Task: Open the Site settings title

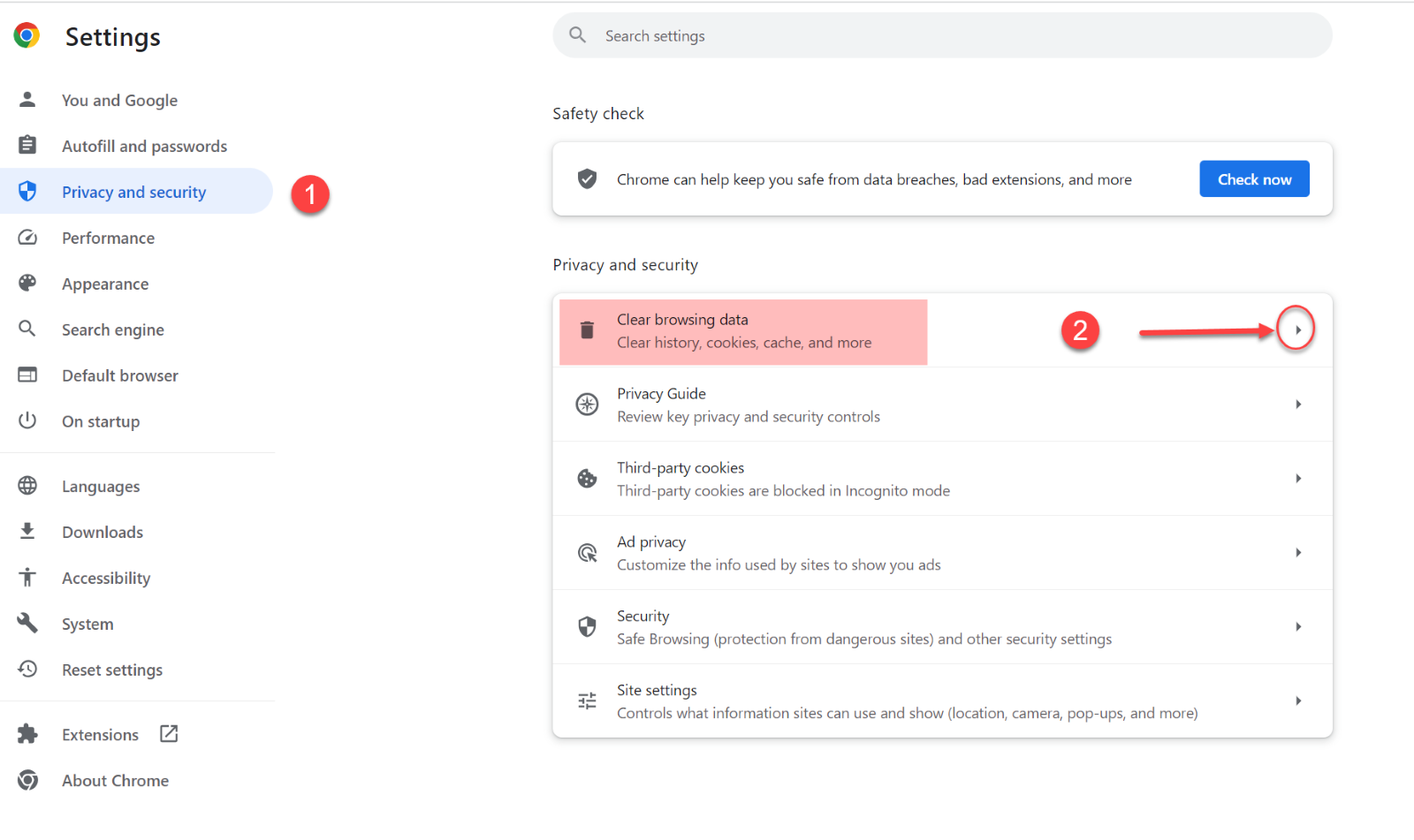Action: (x=657, y=690)
